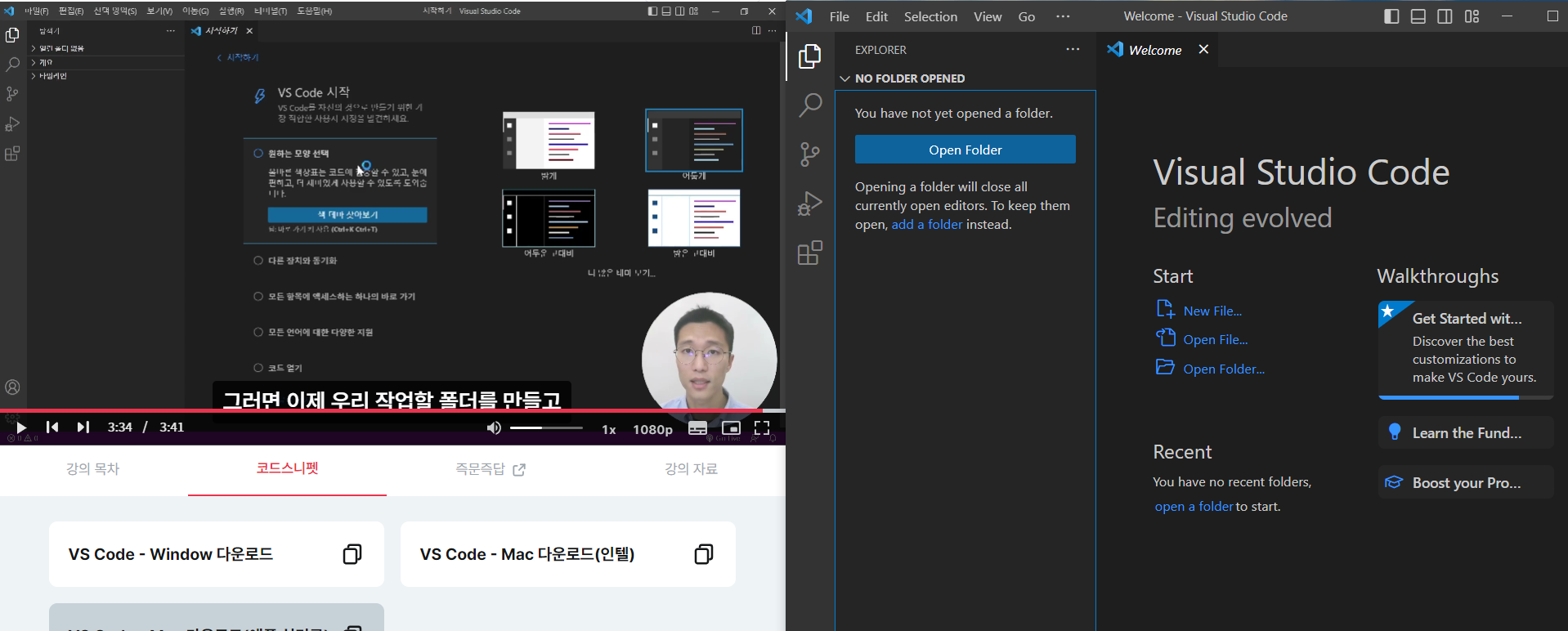This screenshot has width=1568, height=631.
Task: Click Open Folder... link under Start
Action: 1224,369
